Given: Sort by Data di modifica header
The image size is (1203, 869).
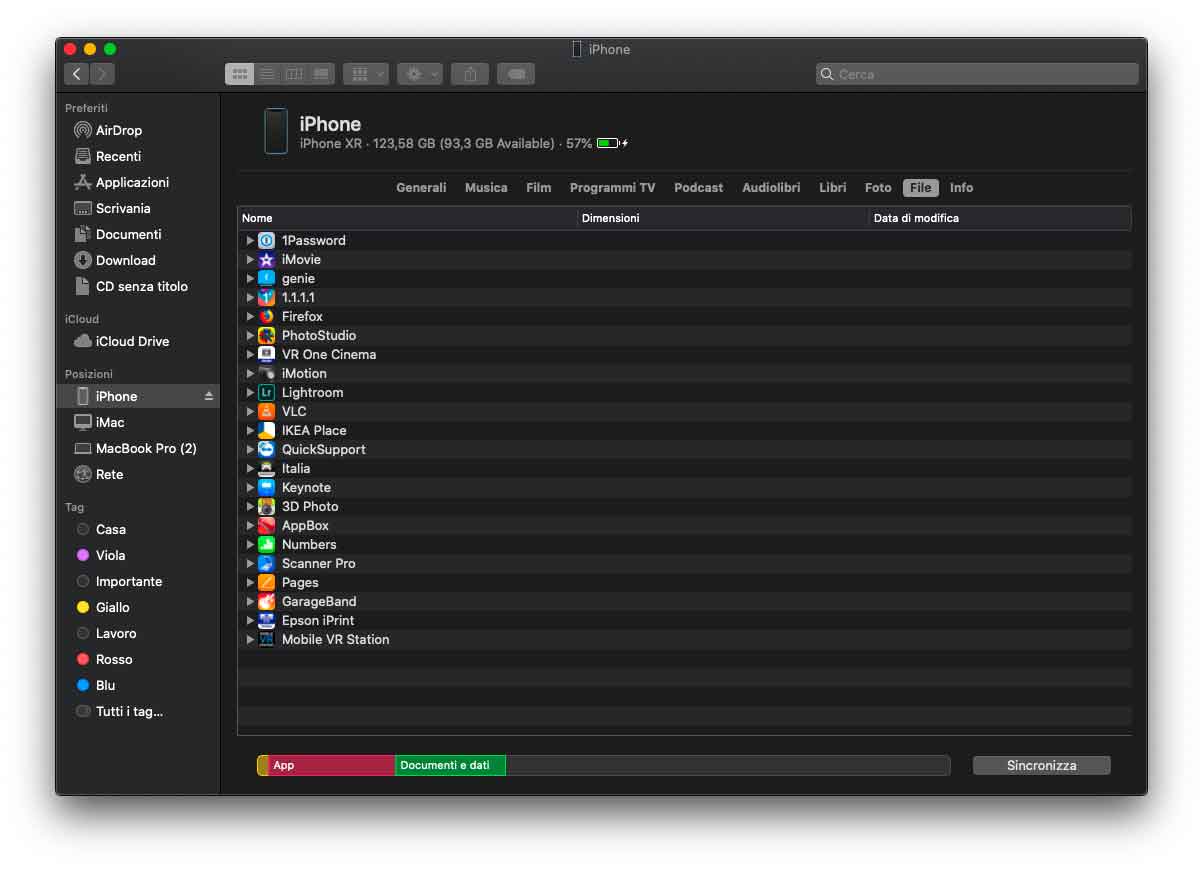Looking at the screenshot, I should [x=1000, y=218].
